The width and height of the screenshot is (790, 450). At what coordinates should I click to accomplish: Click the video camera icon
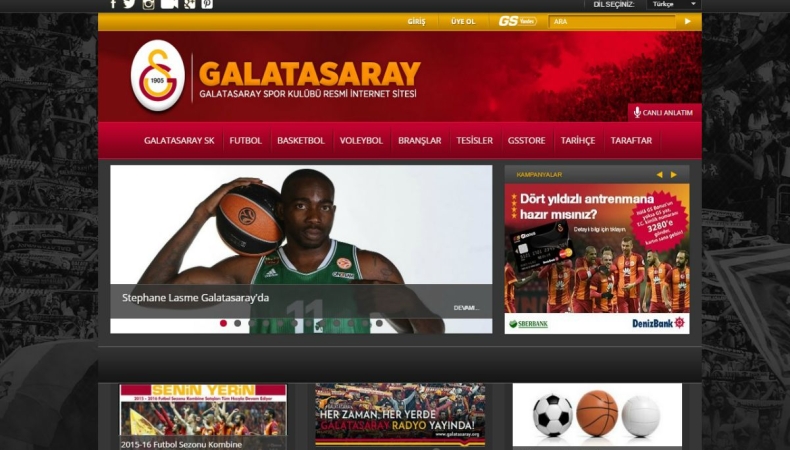(169, 4)
